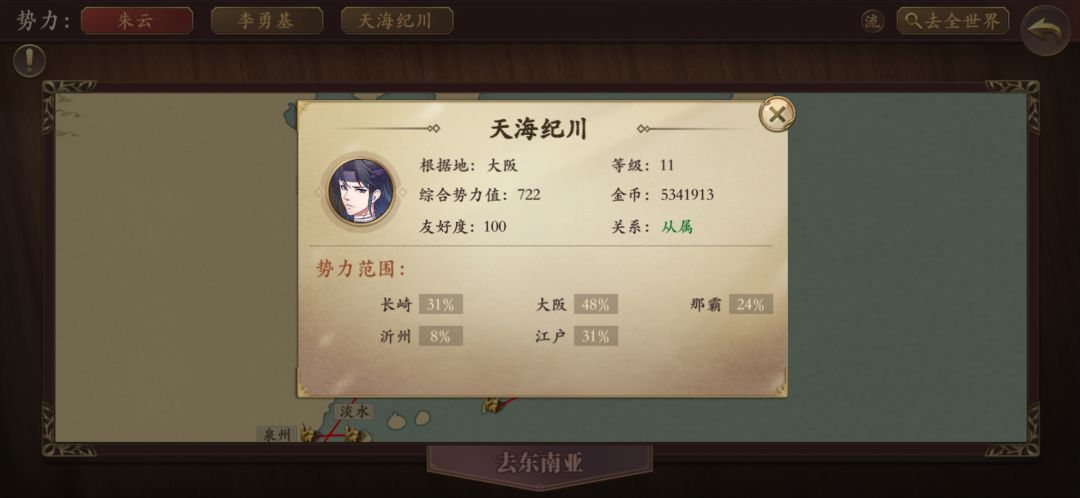The height and width of the screenshot is (498, 1080).
Task: Select the 泉州 port label on map
Action: coord(277,435)
